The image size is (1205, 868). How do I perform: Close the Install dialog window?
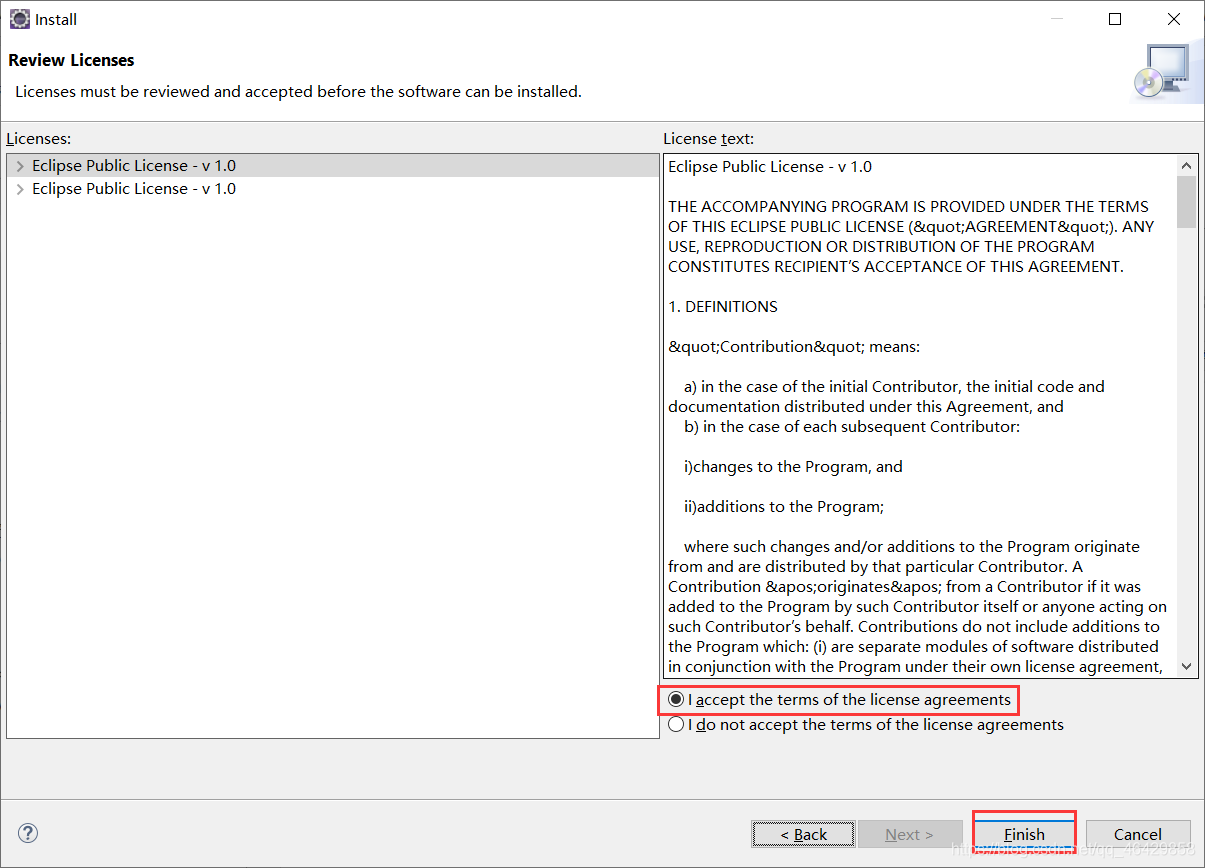click(x=1174, y=19)
